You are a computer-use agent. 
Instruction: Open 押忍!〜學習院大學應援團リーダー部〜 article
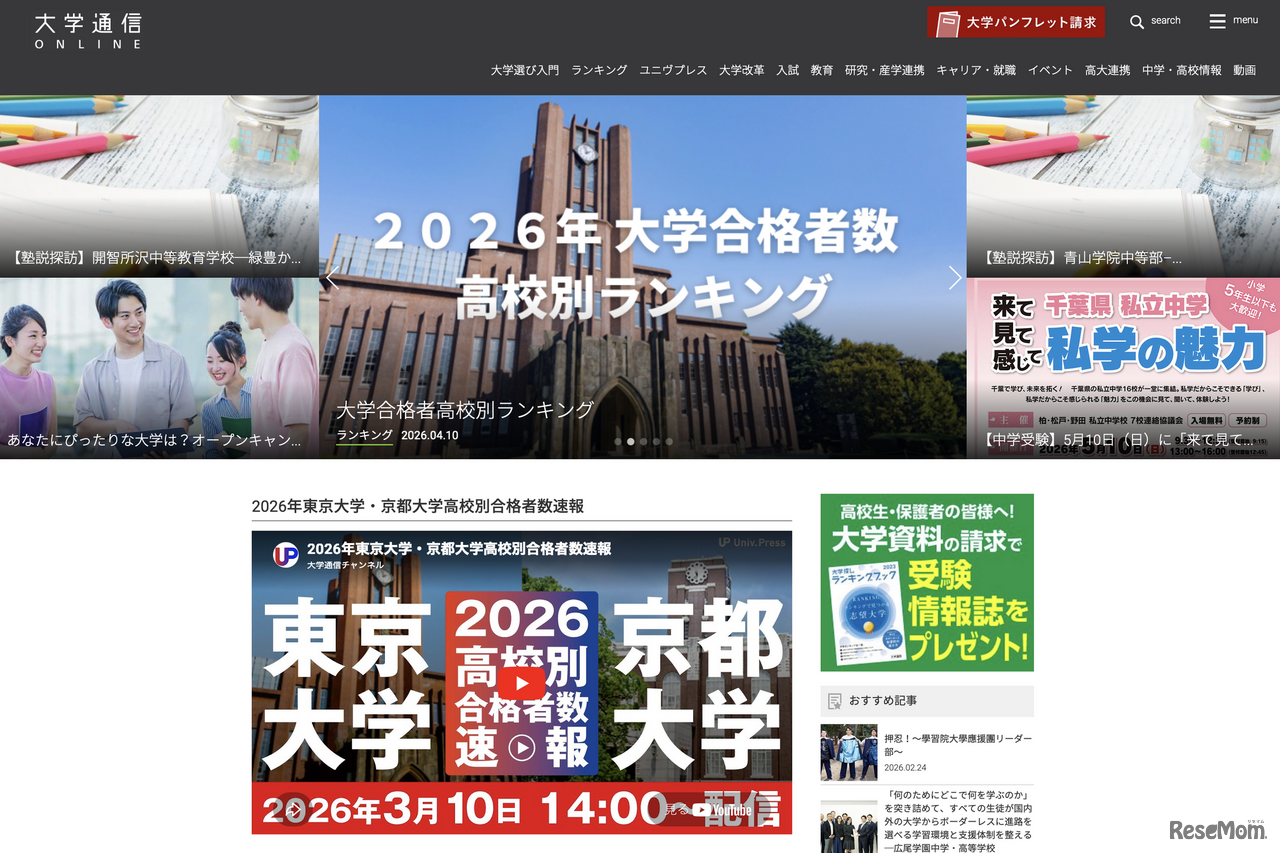[x=958, y=745]
